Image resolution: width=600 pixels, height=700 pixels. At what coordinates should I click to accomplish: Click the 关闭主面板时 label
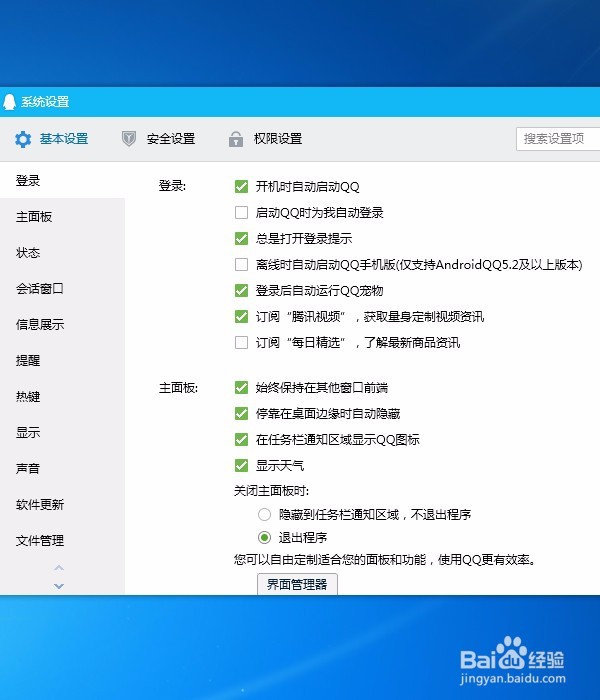[271, 491]
